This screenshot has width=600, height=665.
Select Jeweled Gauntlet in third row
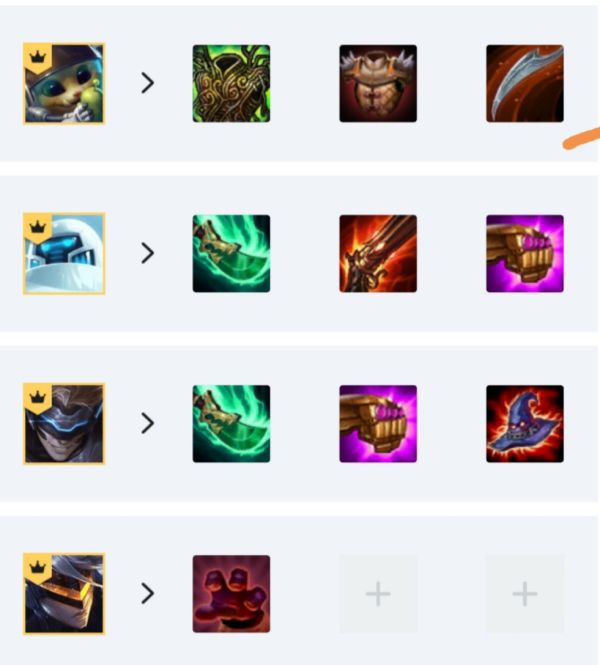(x=378, y=424)
